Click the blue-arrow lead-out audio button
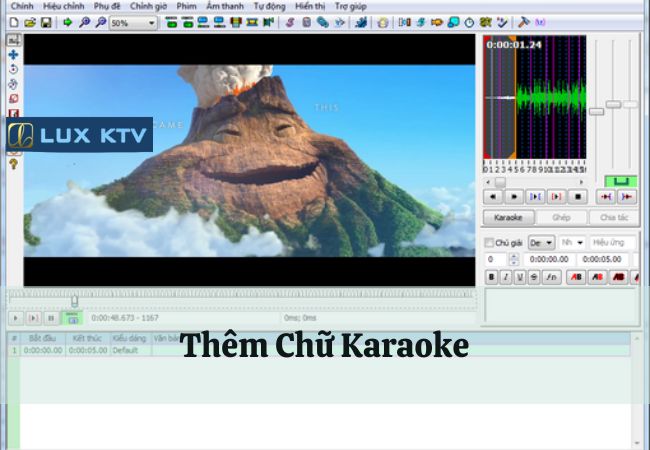The image size is (650, 450). tap(627, 196)
